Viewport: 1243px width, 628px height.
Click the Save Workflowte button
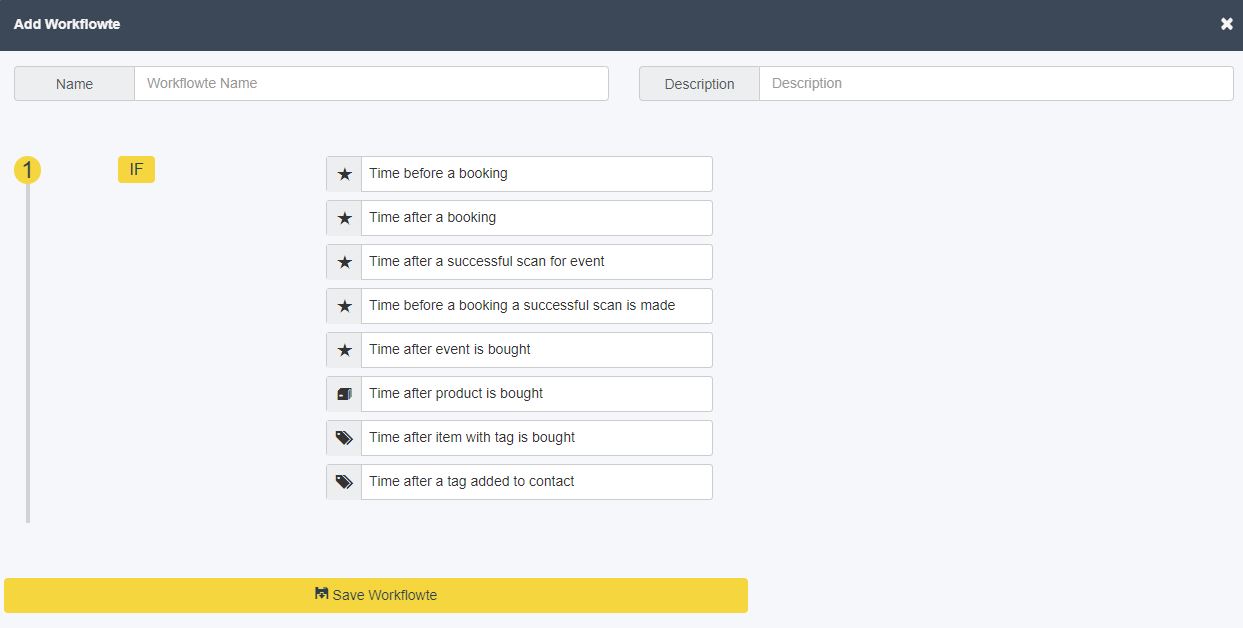(376, 595)
